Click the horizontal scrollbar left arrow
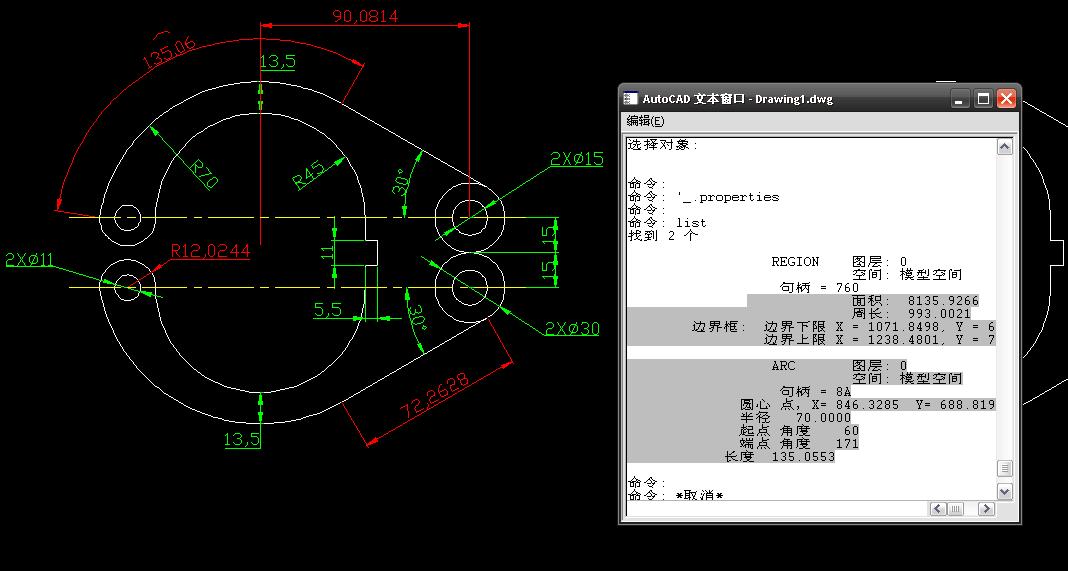This screenshot has width=1068, height=571. pos(937,508)
